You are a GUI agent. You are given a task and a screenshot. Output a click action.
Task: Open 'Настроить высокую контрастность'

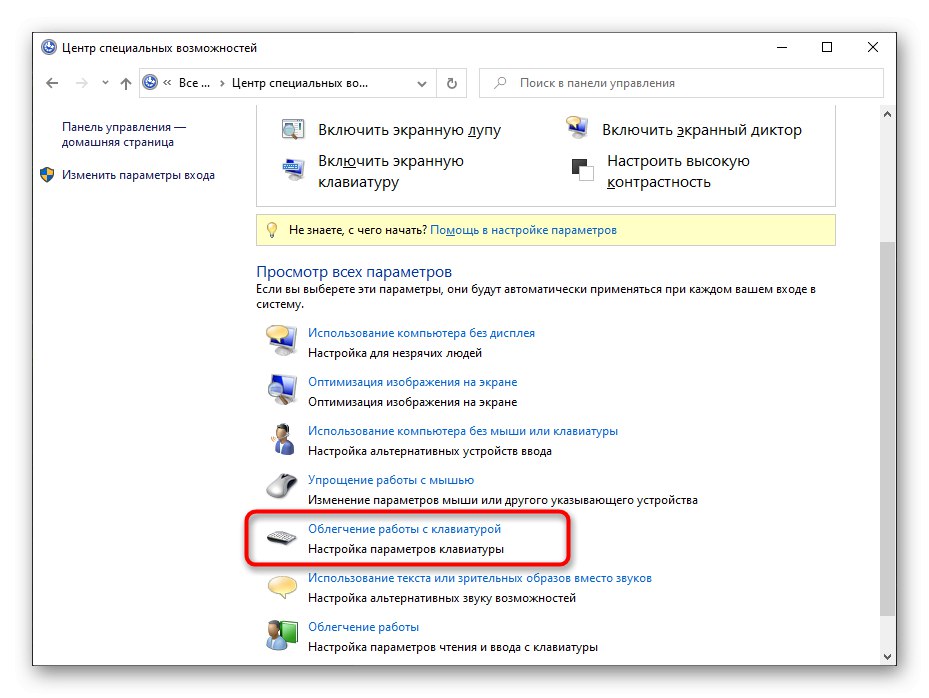(678, 171)
